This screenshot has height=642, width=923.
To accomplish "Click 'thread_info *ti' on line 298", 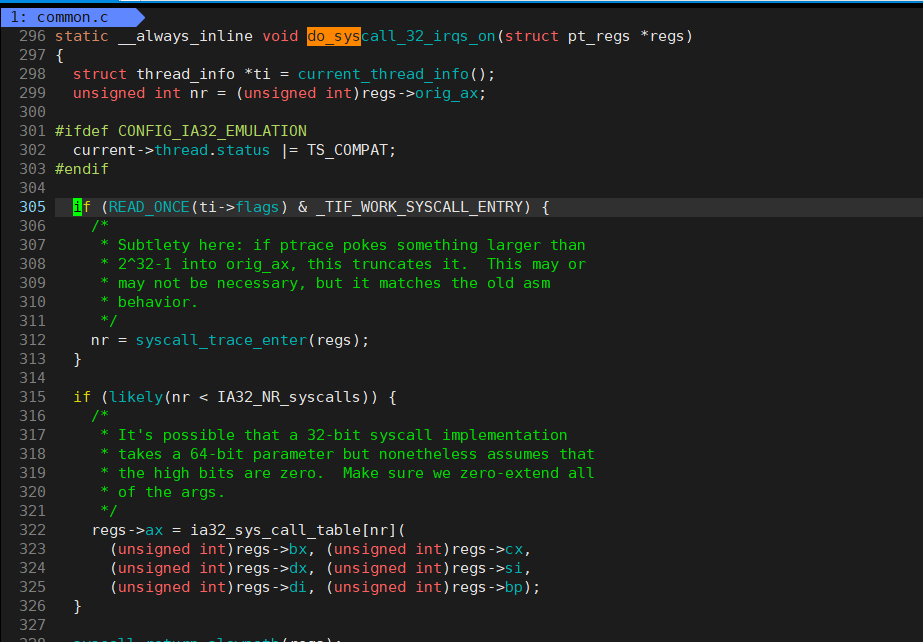I will 204,74.
